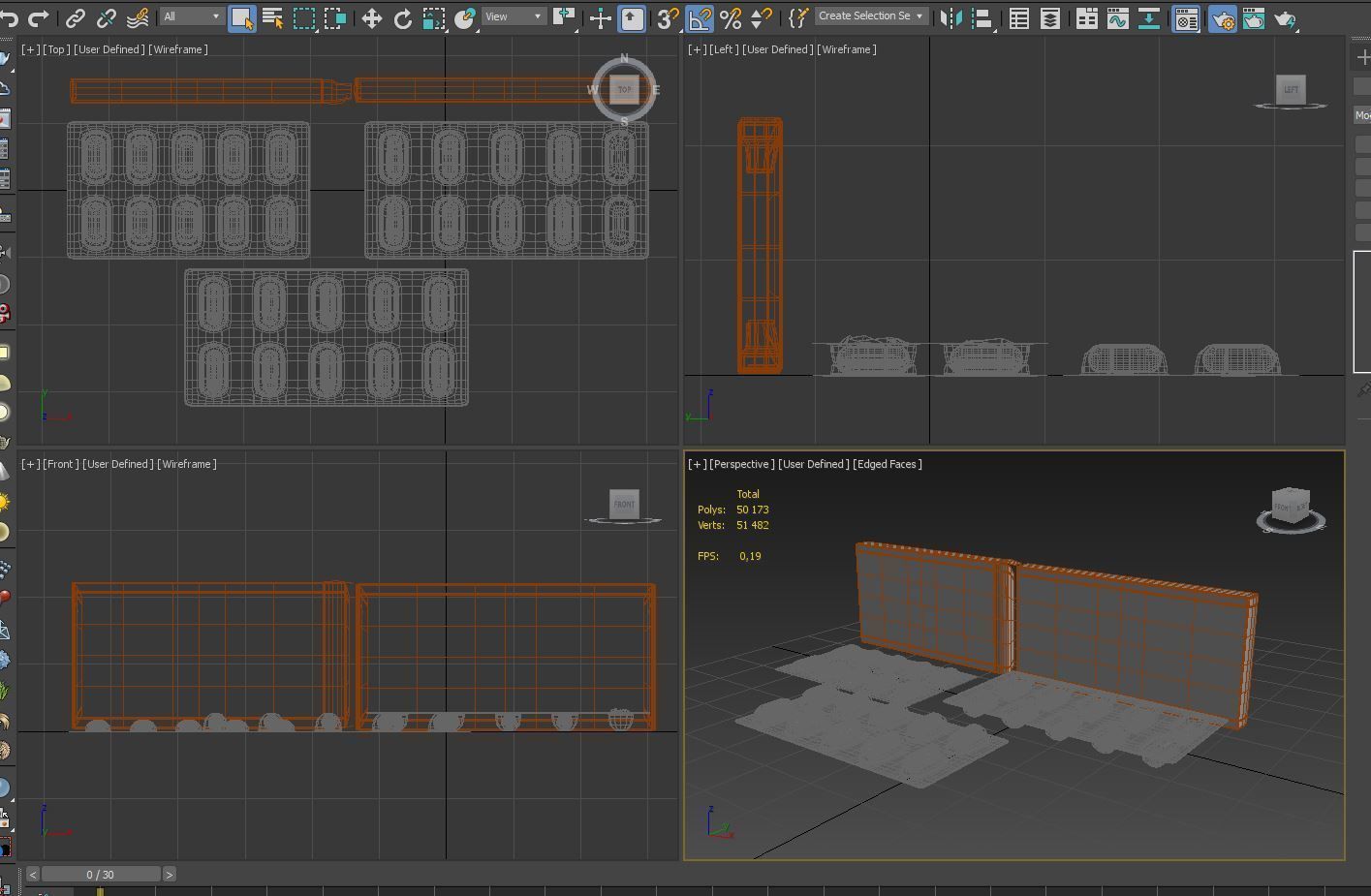This screenshot has height=896, width=1371.
Task: Click the Use Pivot Point Center icon
Action: [x=564, y=17]
